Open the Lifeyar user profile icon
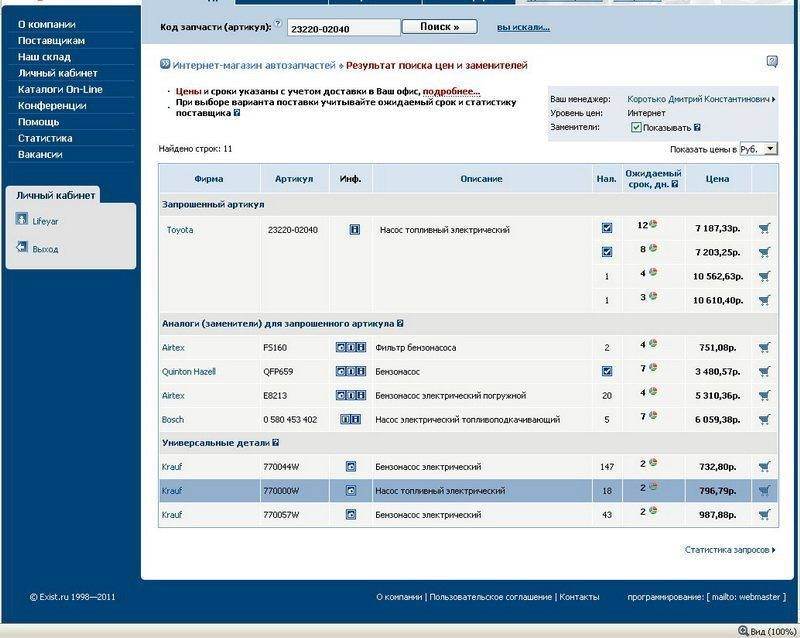 coord(22,220)
